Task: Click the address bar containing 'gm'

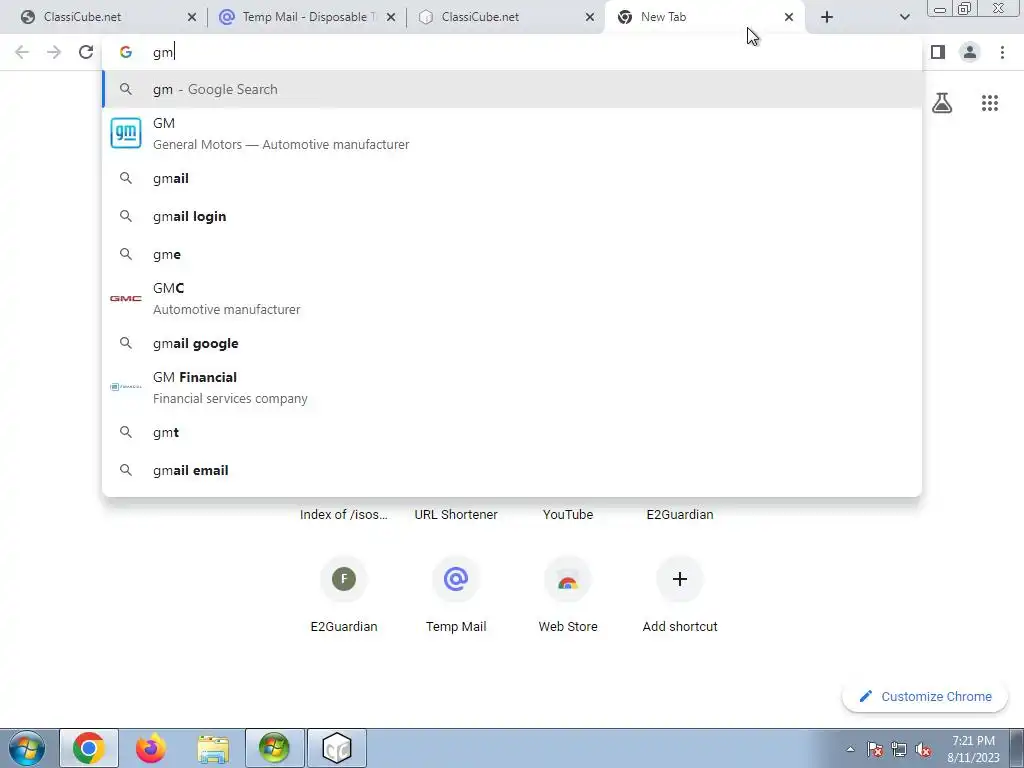Action: [x=512, y=52]
